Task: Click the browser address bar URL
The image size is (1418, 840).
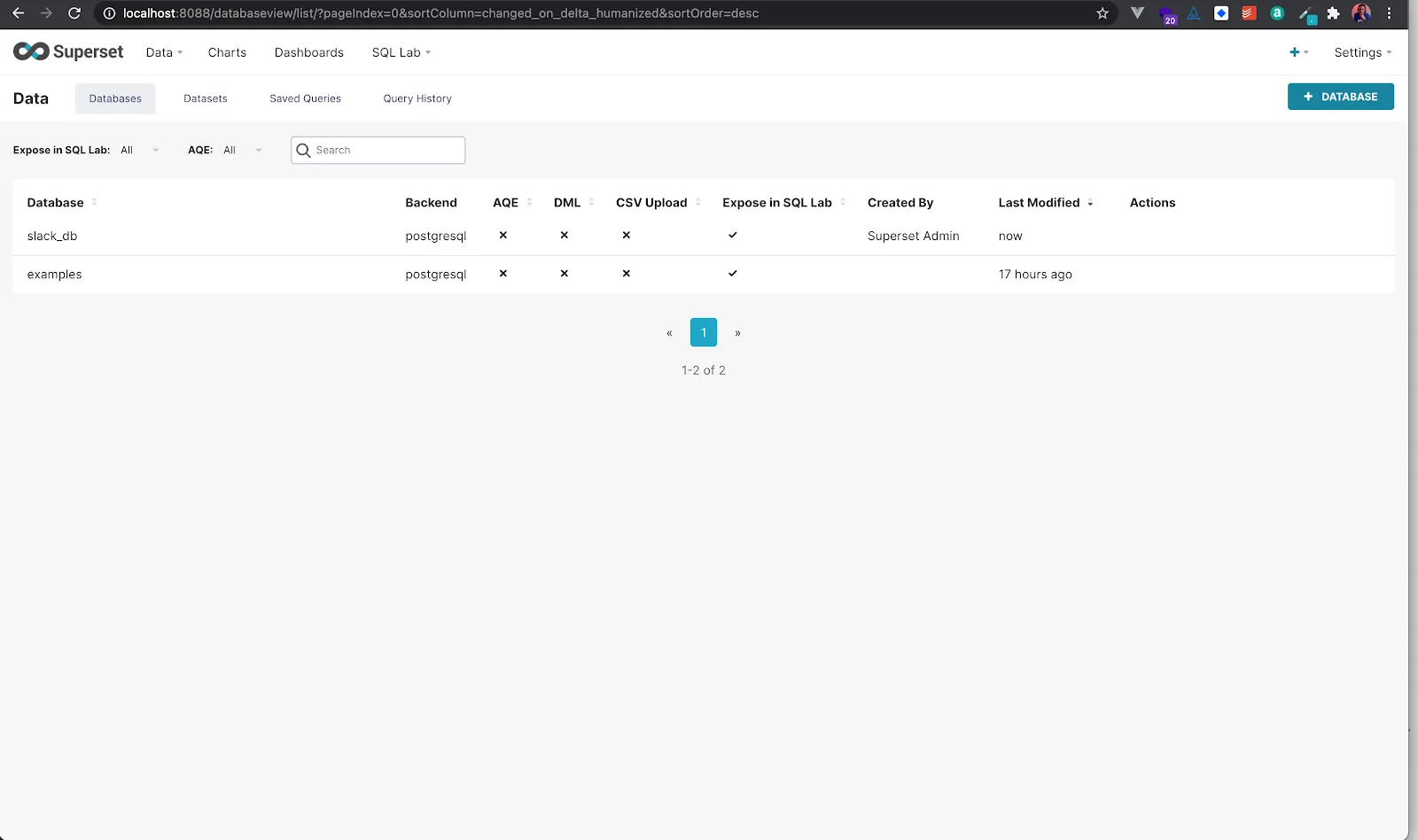Action: click(440, 13)
